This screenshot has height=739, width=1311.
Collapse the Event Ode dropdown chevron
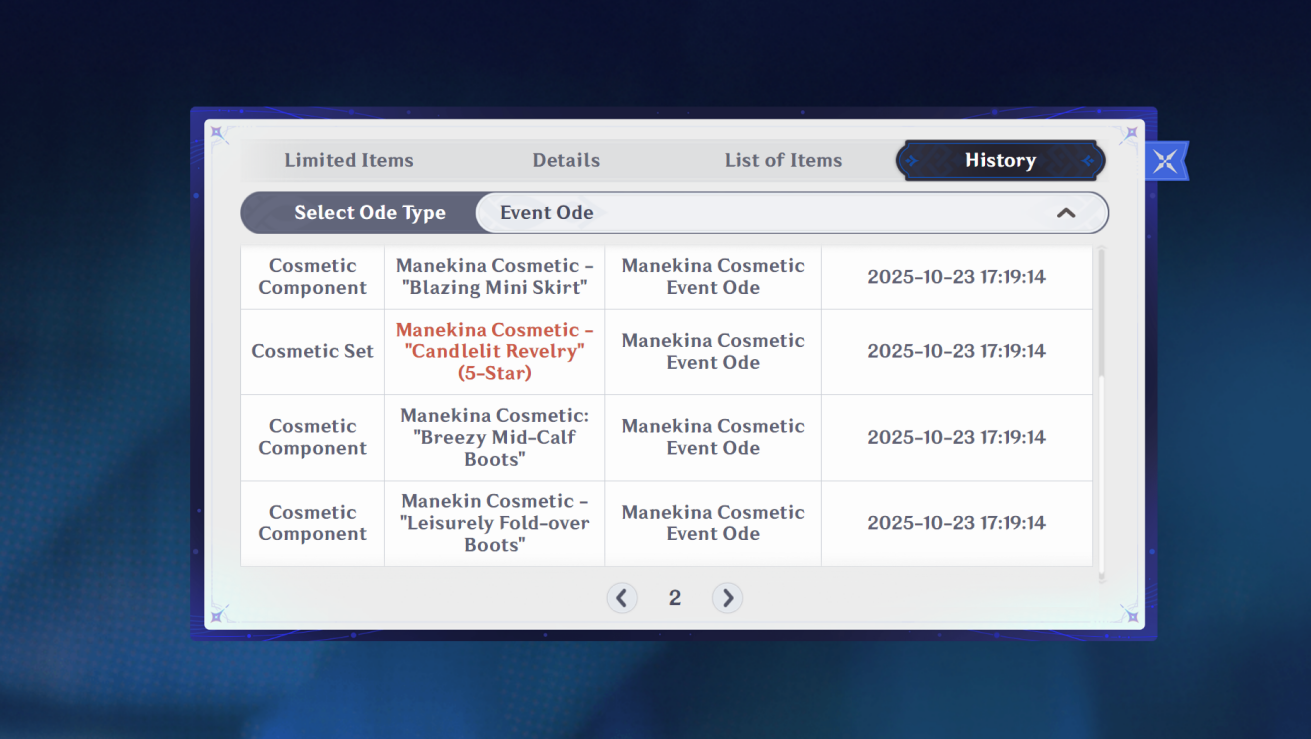coord(1066,213)
